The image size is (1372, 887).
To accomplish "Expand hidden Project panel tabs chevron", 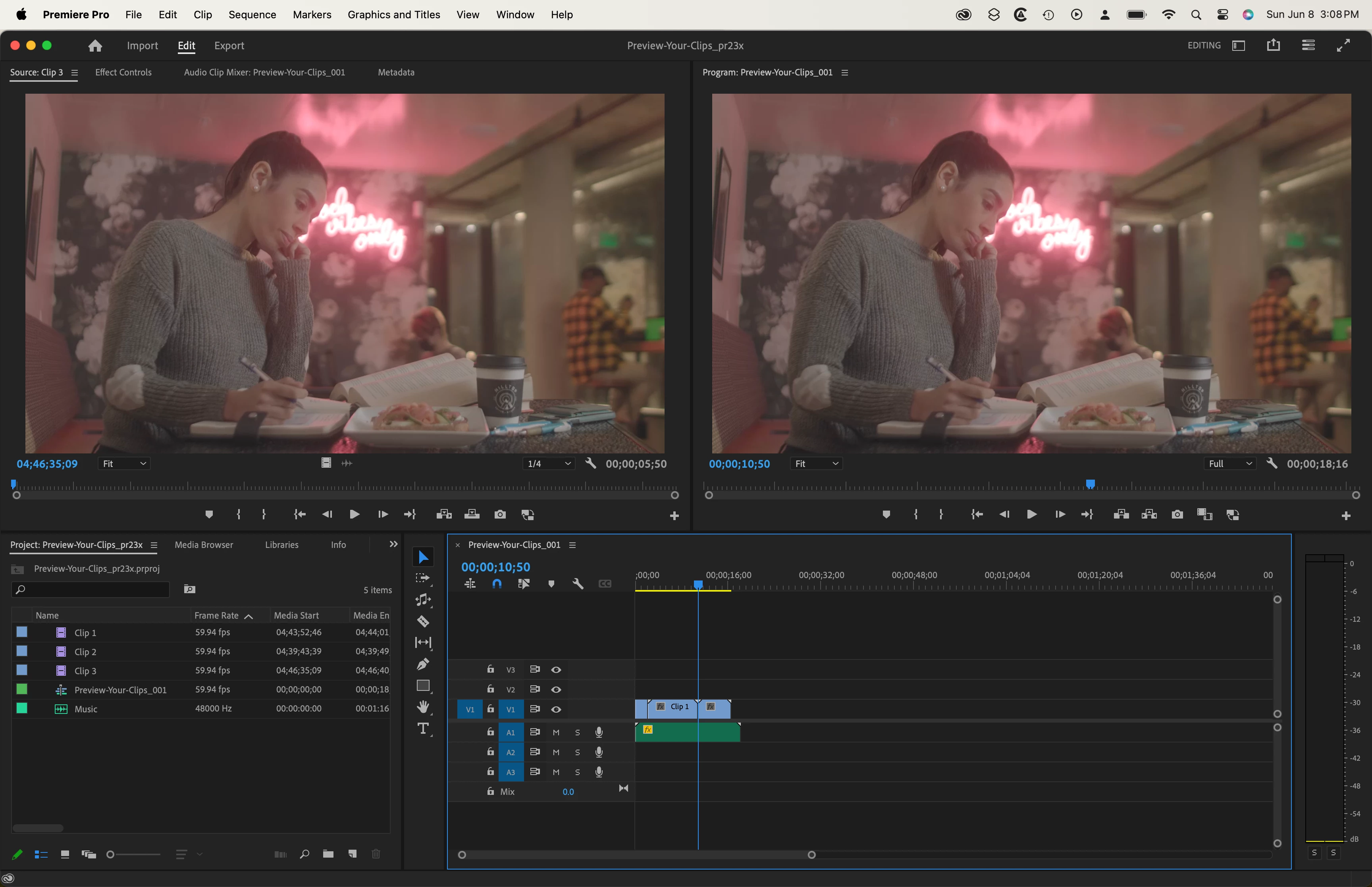I will click(x=393, y=544).
